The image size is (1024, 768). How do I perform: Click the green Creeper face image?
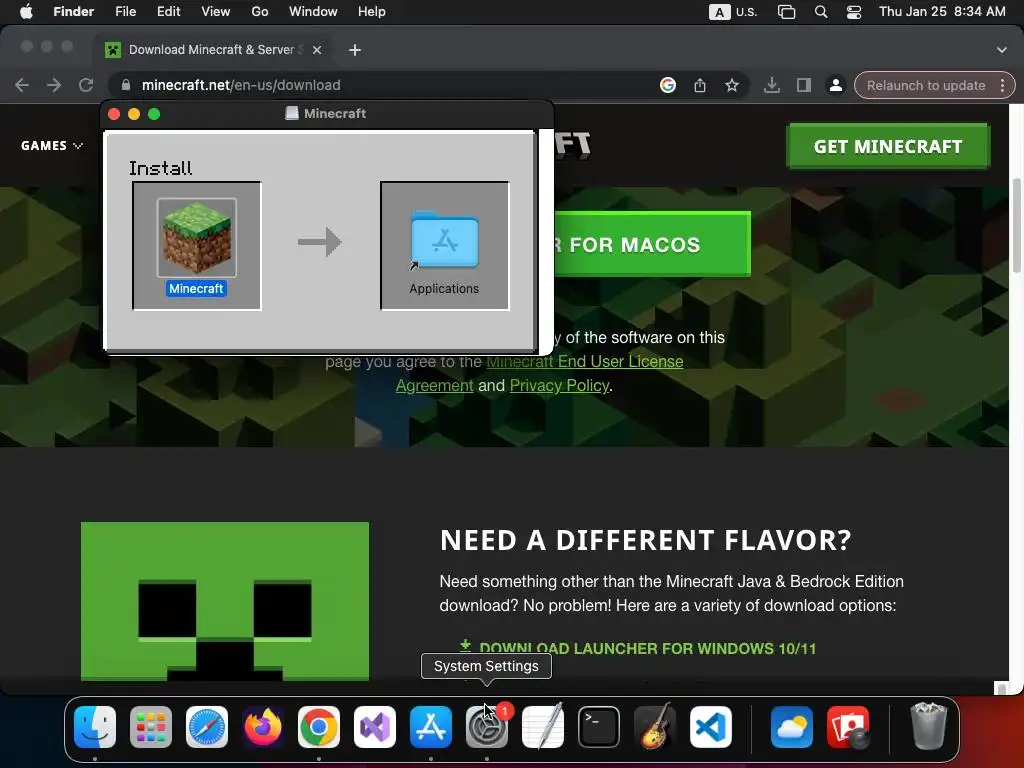pos(225,601)
